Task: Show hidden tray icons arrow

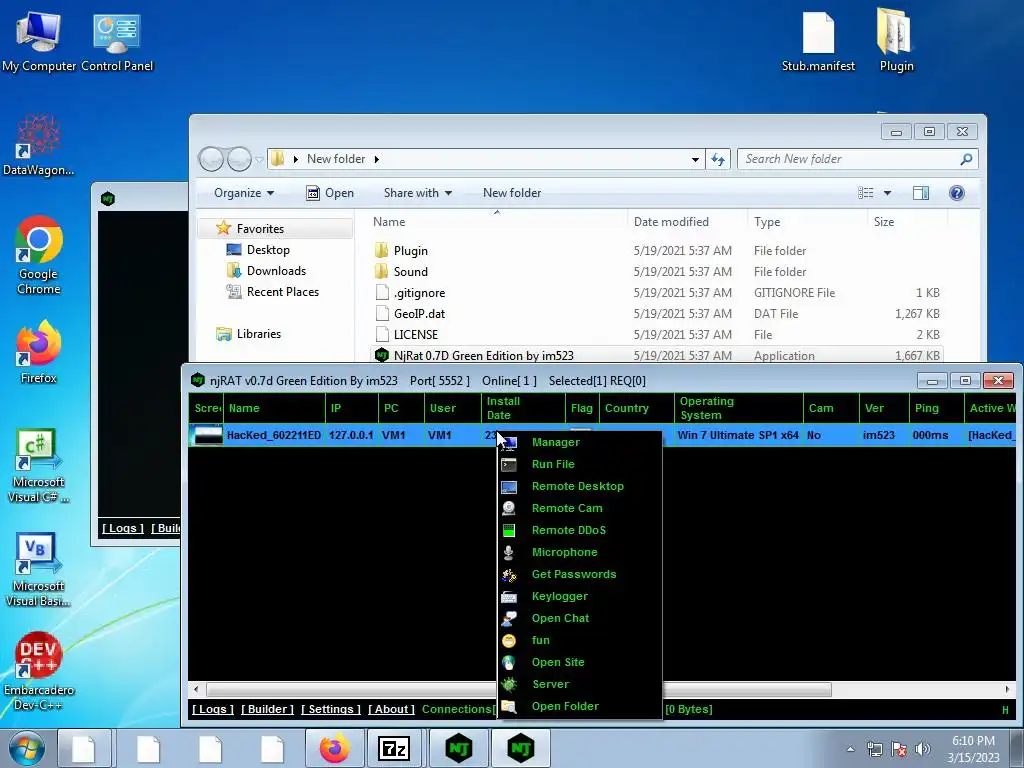Action: tap(850, 749)
